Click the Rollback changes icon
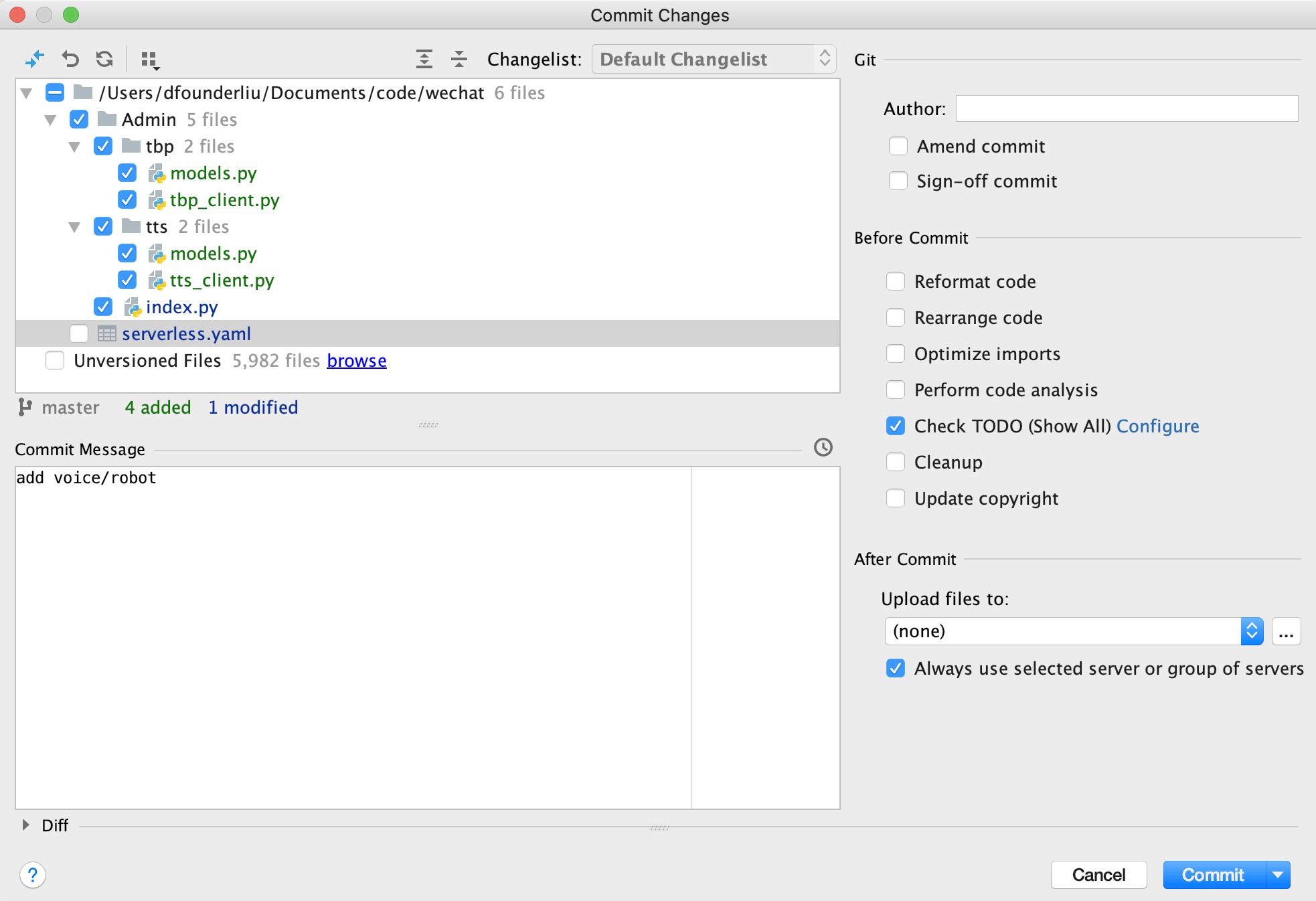 point(70,60)
